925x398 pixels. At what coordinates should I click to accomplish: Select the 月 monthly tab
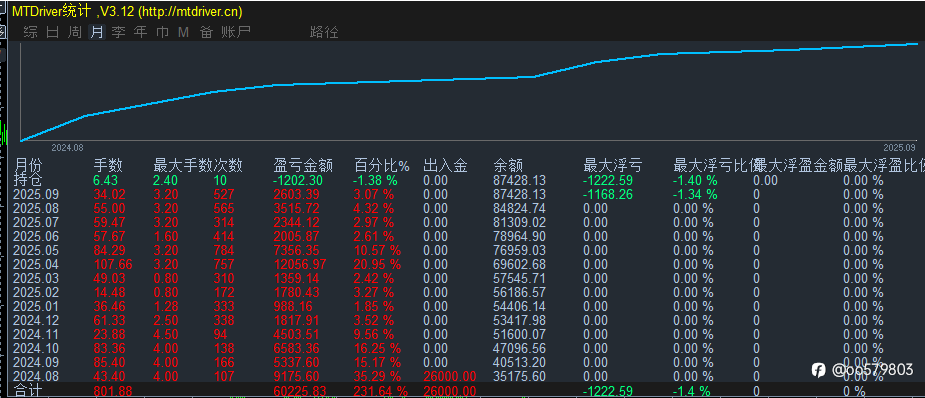point(97,32)
